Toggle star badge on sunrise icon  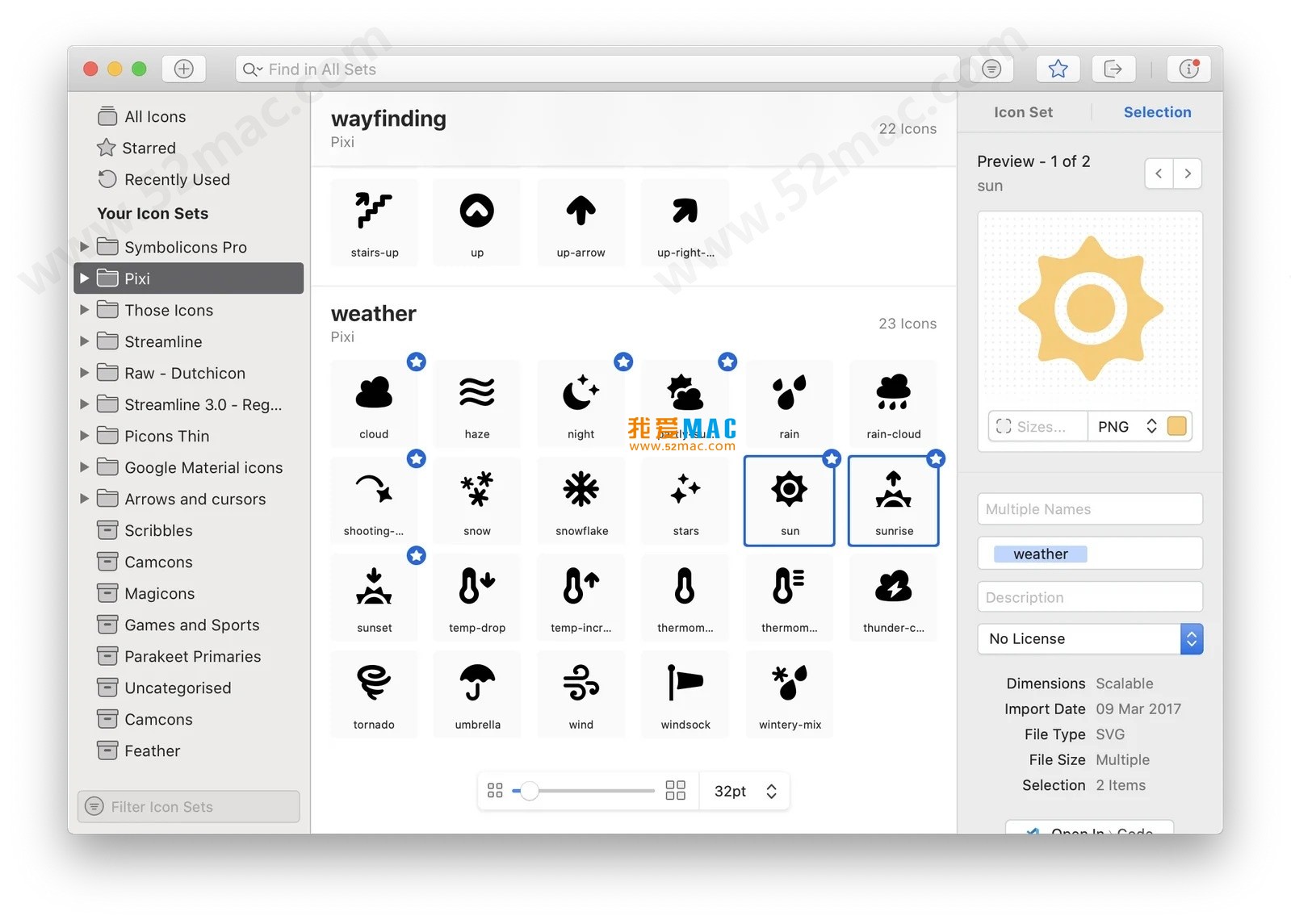point(936,458)
